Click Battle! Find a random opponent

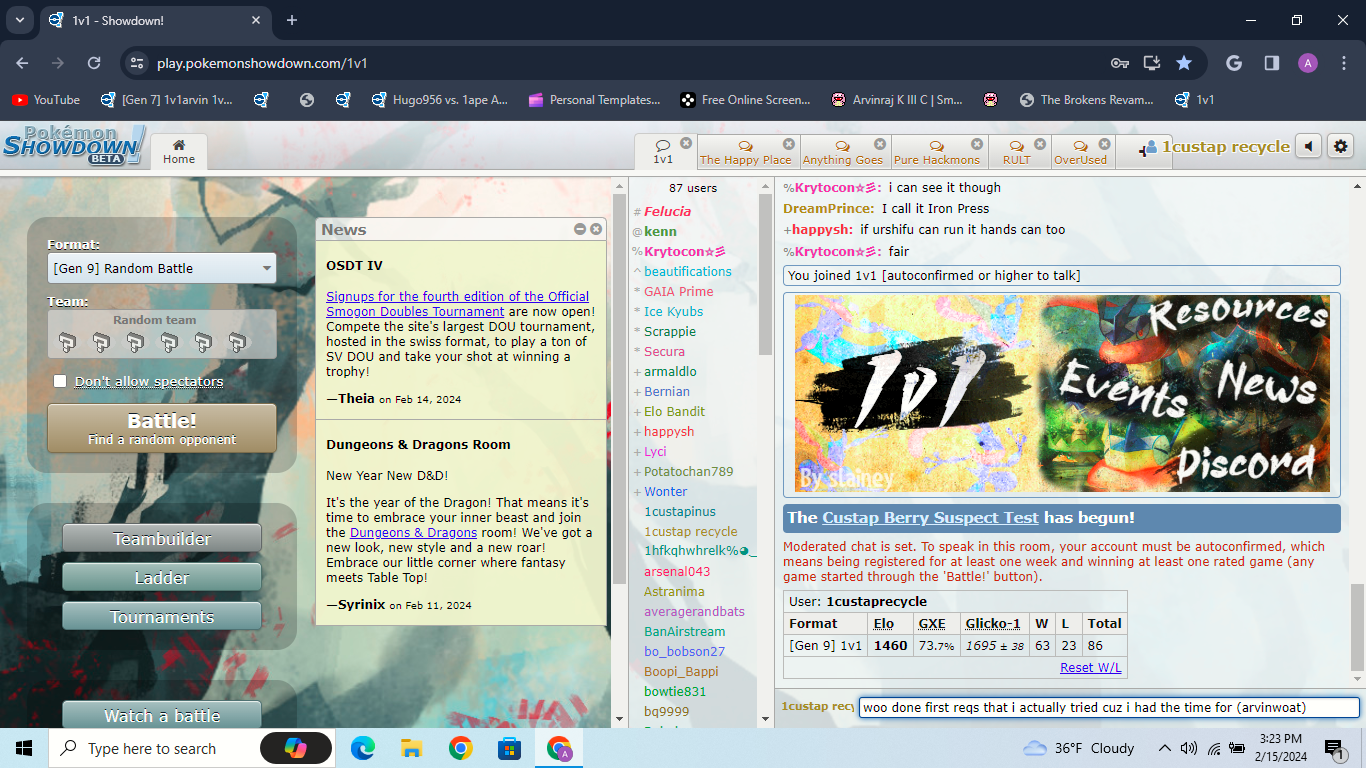162,429
